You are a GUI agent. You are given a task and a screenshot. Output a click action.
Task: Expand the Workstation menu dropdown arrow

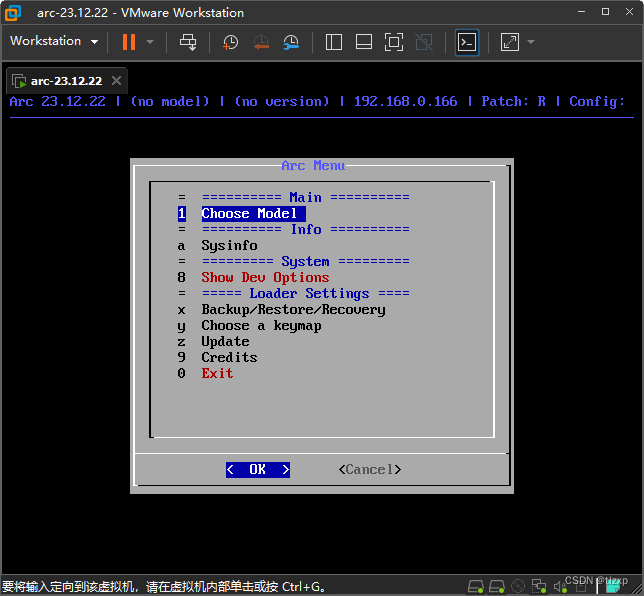click(x=94, y=42)
